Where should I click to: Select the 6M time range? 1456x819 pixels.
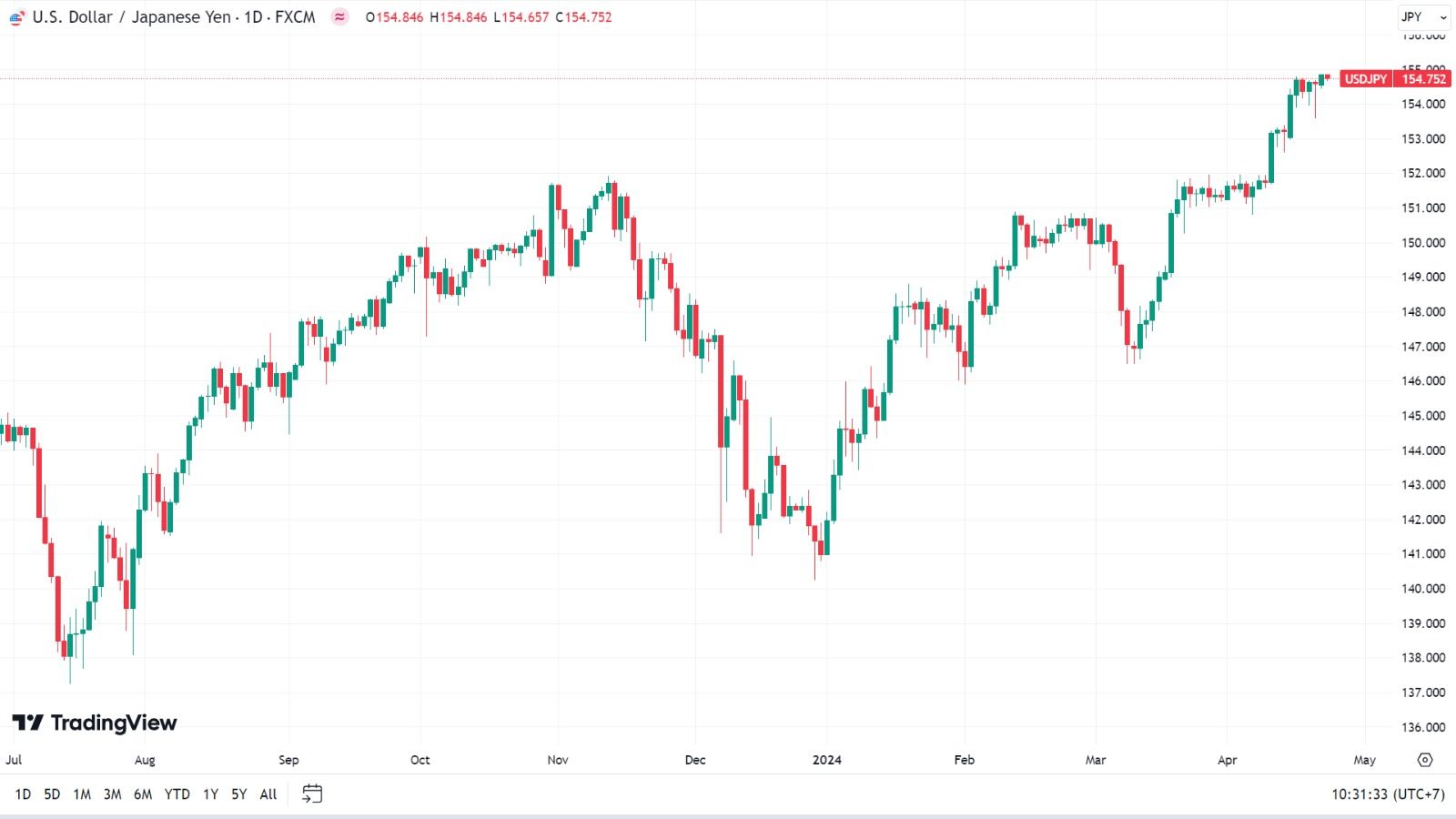pyautogui.click(x=143, y=794)
